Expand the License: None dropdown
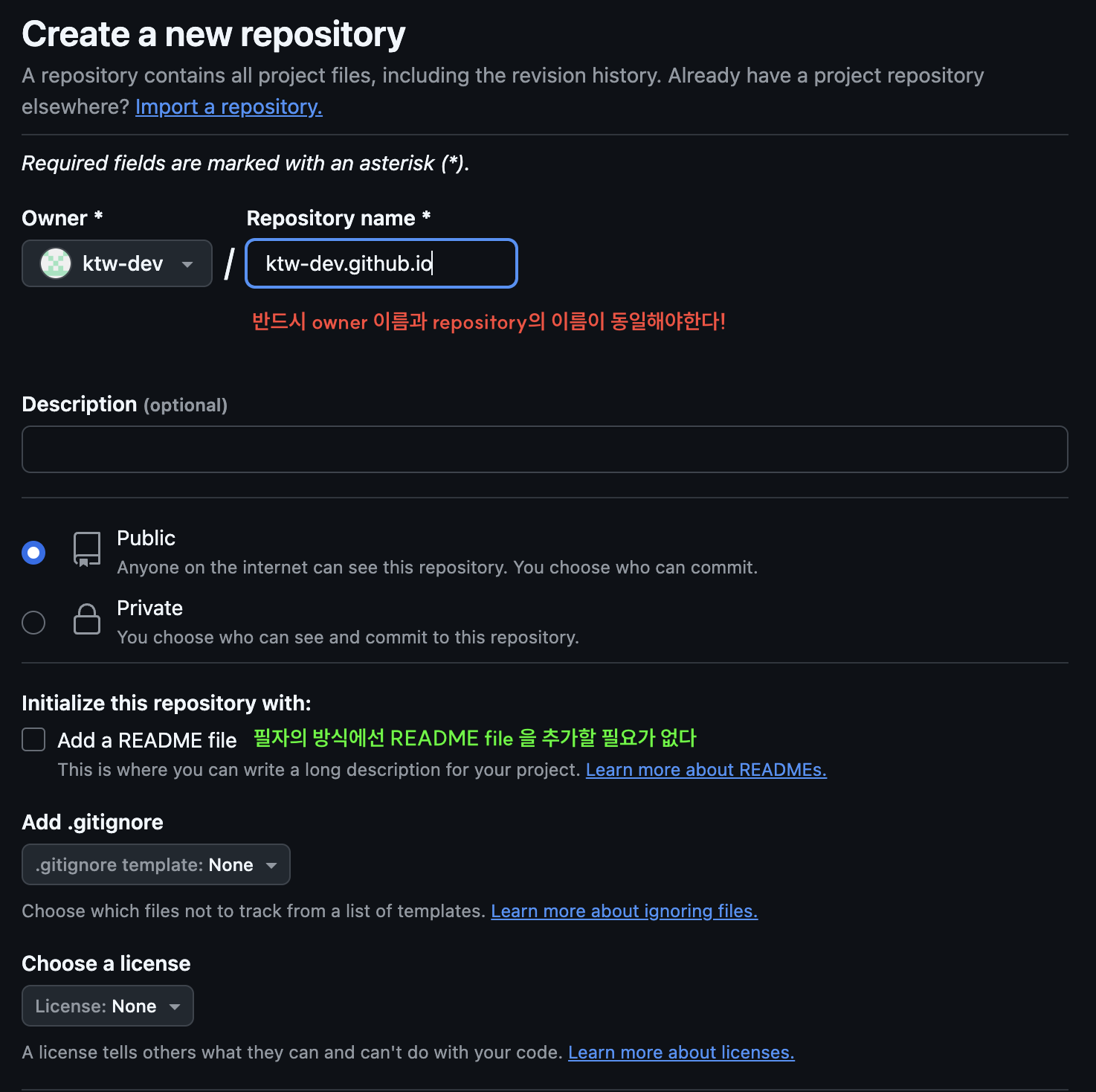 [108, 1006]
